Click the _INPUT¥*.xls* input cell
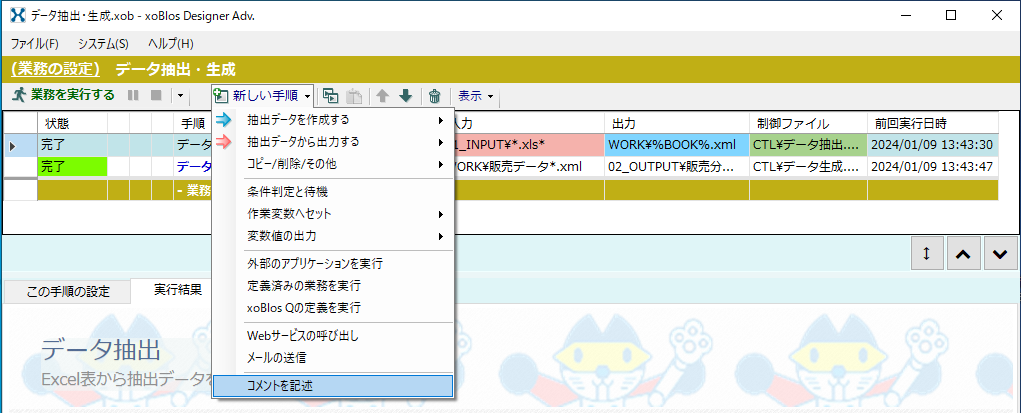The image size is (1021, 413). [x=528, y=145]
